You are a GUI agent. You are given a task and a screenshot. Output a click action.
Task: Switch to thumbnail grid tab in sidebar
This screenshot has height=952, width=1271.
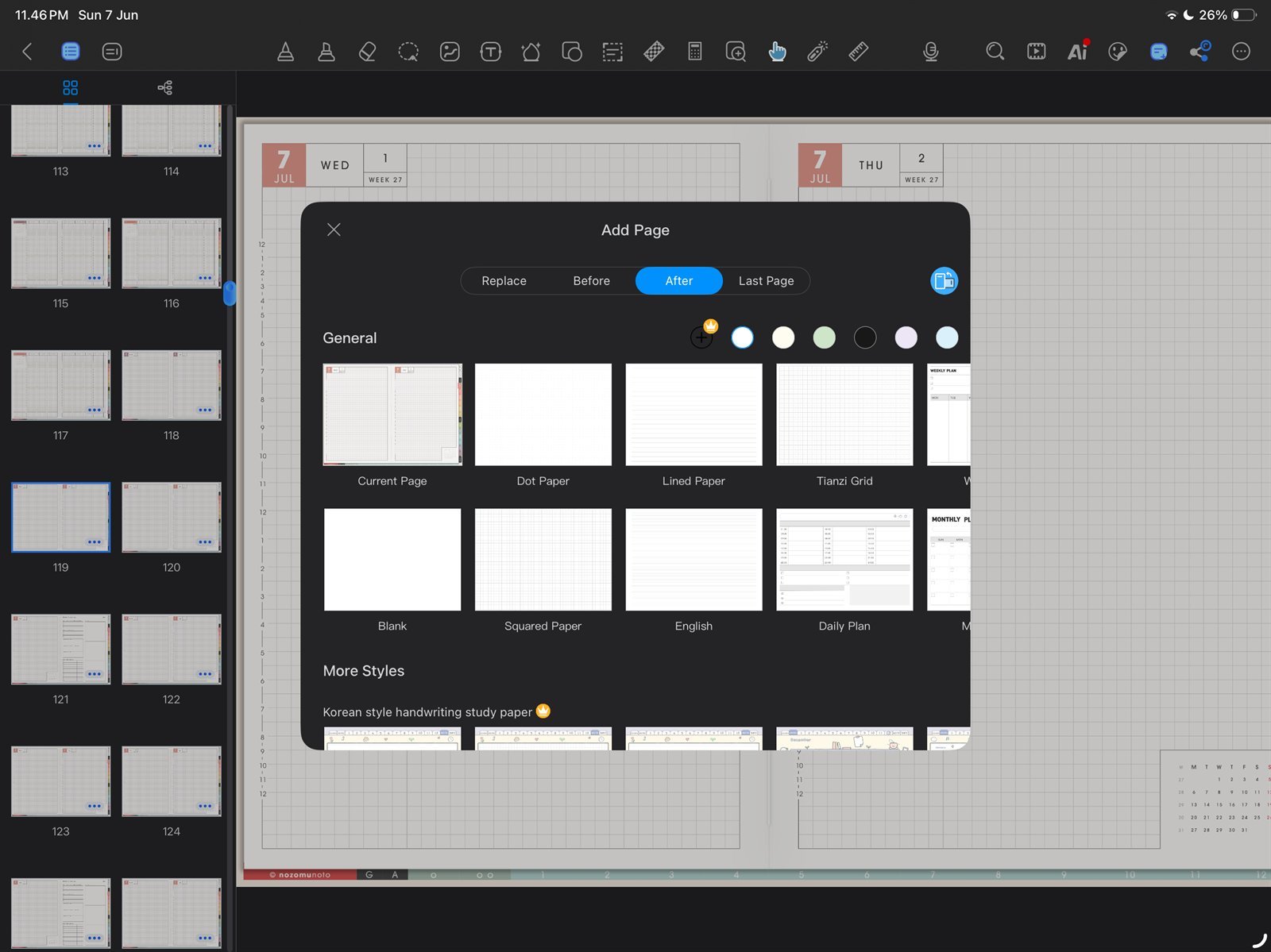pos(71,87)
